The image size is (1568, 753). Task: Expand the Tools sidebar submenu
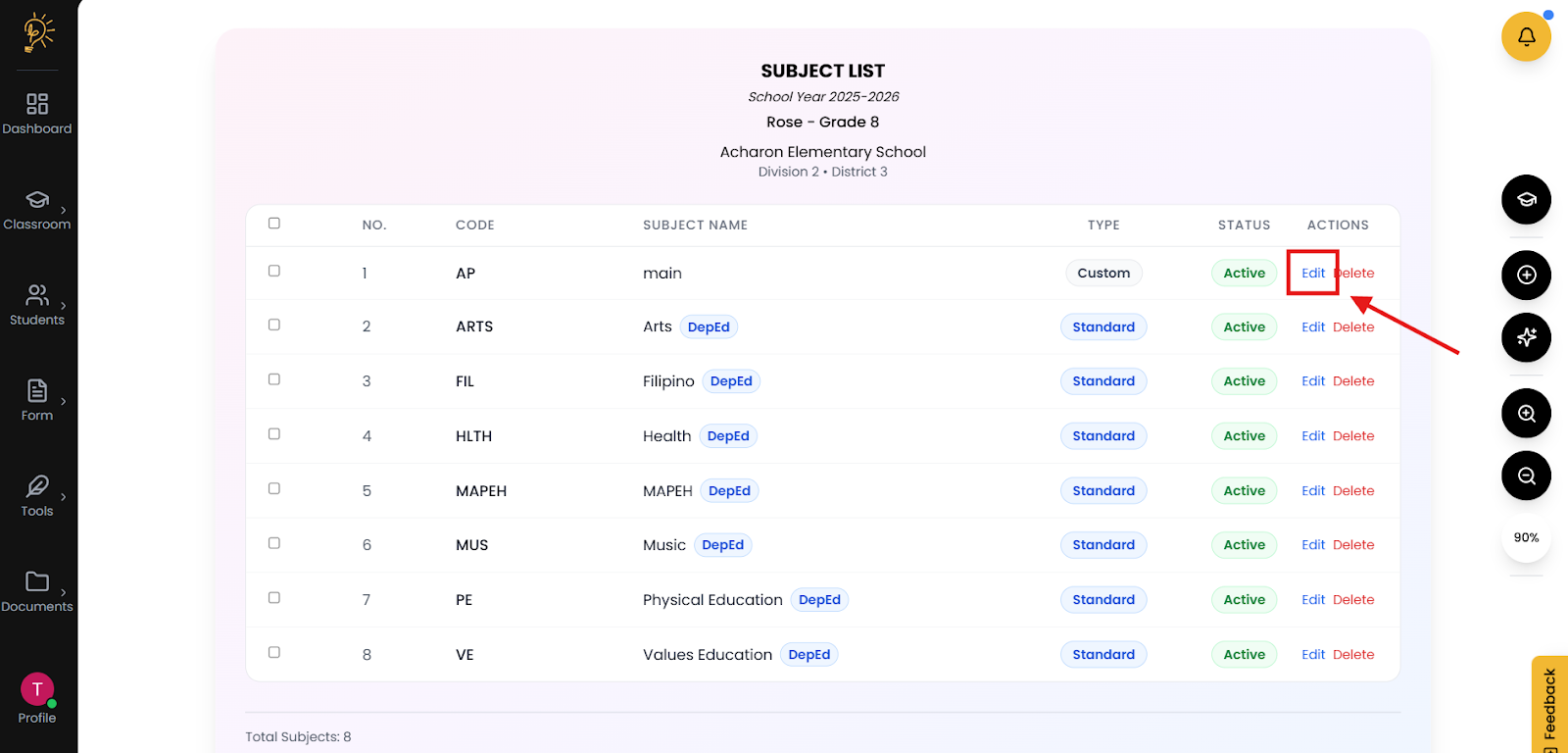37,496
